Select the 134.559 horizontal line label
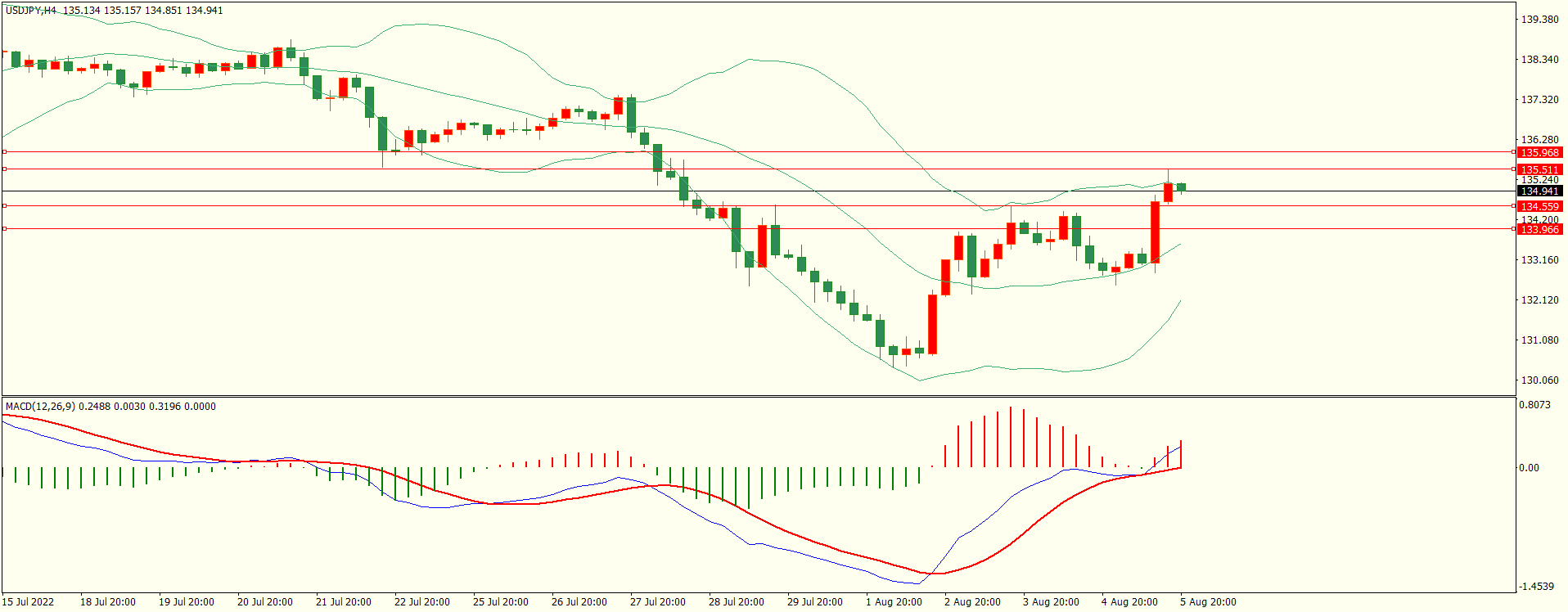The image size is (1568, 612). coord(1539,207)
